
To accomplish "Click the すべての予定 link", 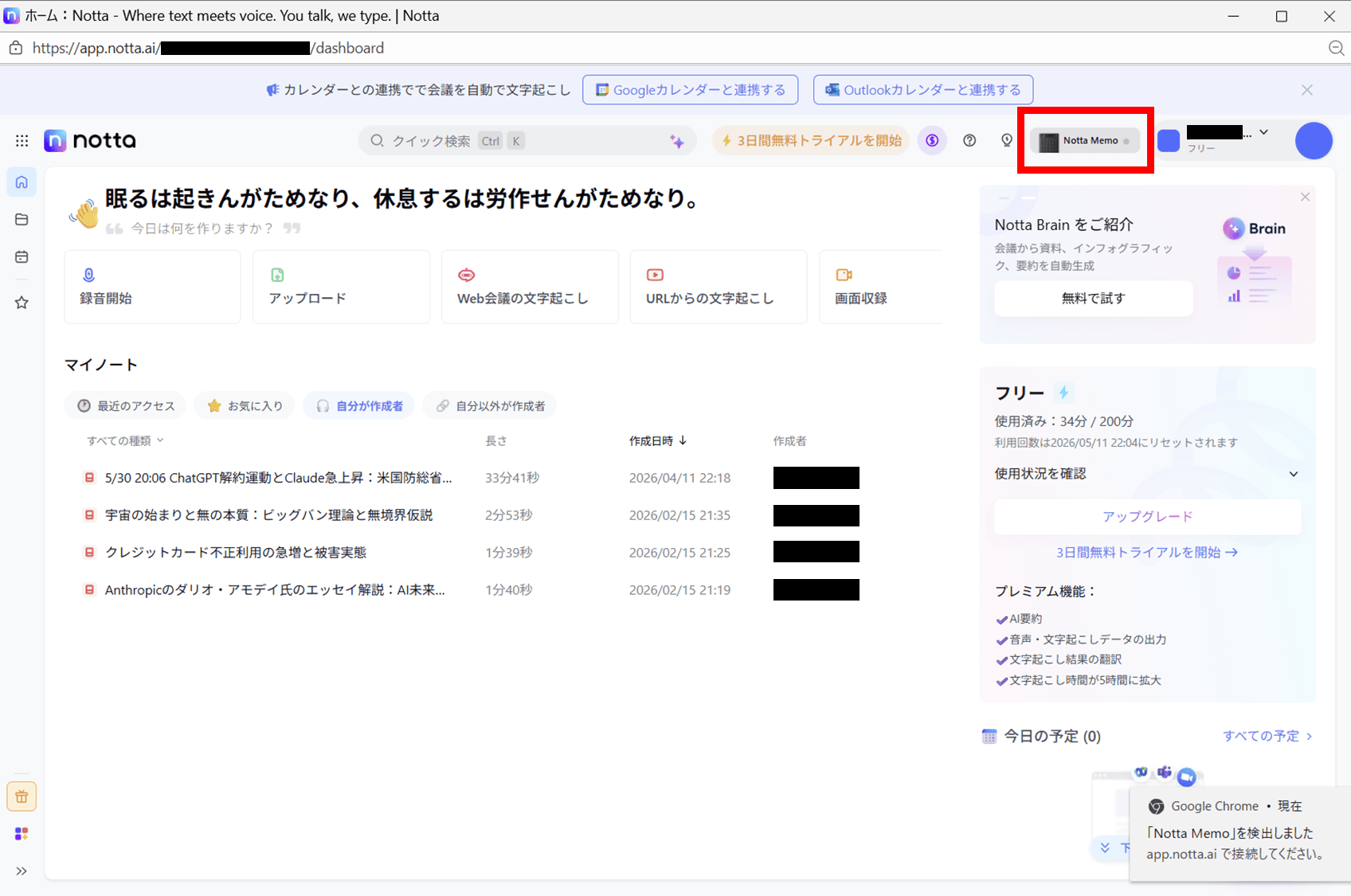I will [x=1267, y=736].
